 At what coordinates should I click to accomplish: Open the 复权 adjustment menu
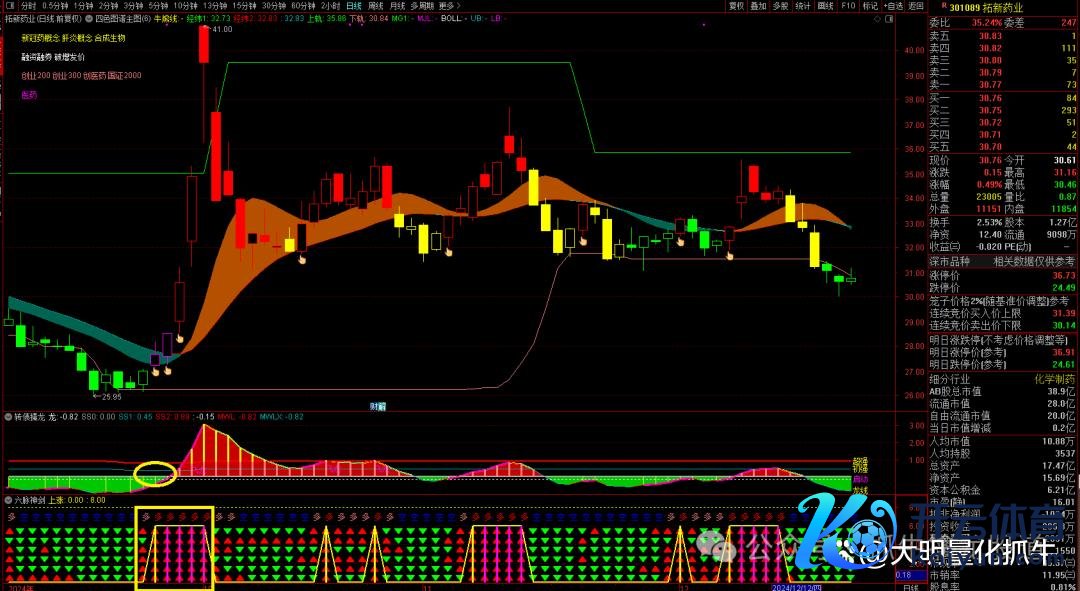(x=736, y=6)
